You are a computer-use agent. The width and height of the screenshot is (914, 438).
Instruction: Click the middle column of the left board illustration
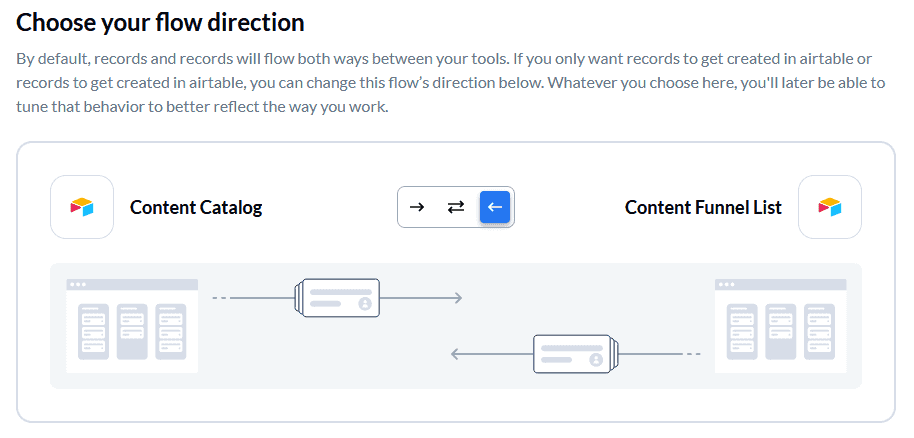(x=132, y=331)
